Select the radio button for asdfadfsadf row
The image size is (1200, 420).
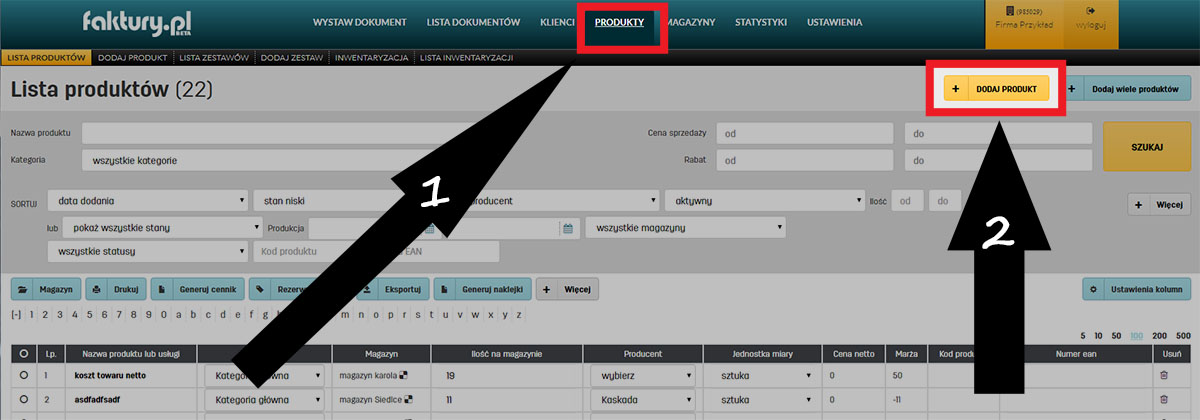click(x=23, y=400)
